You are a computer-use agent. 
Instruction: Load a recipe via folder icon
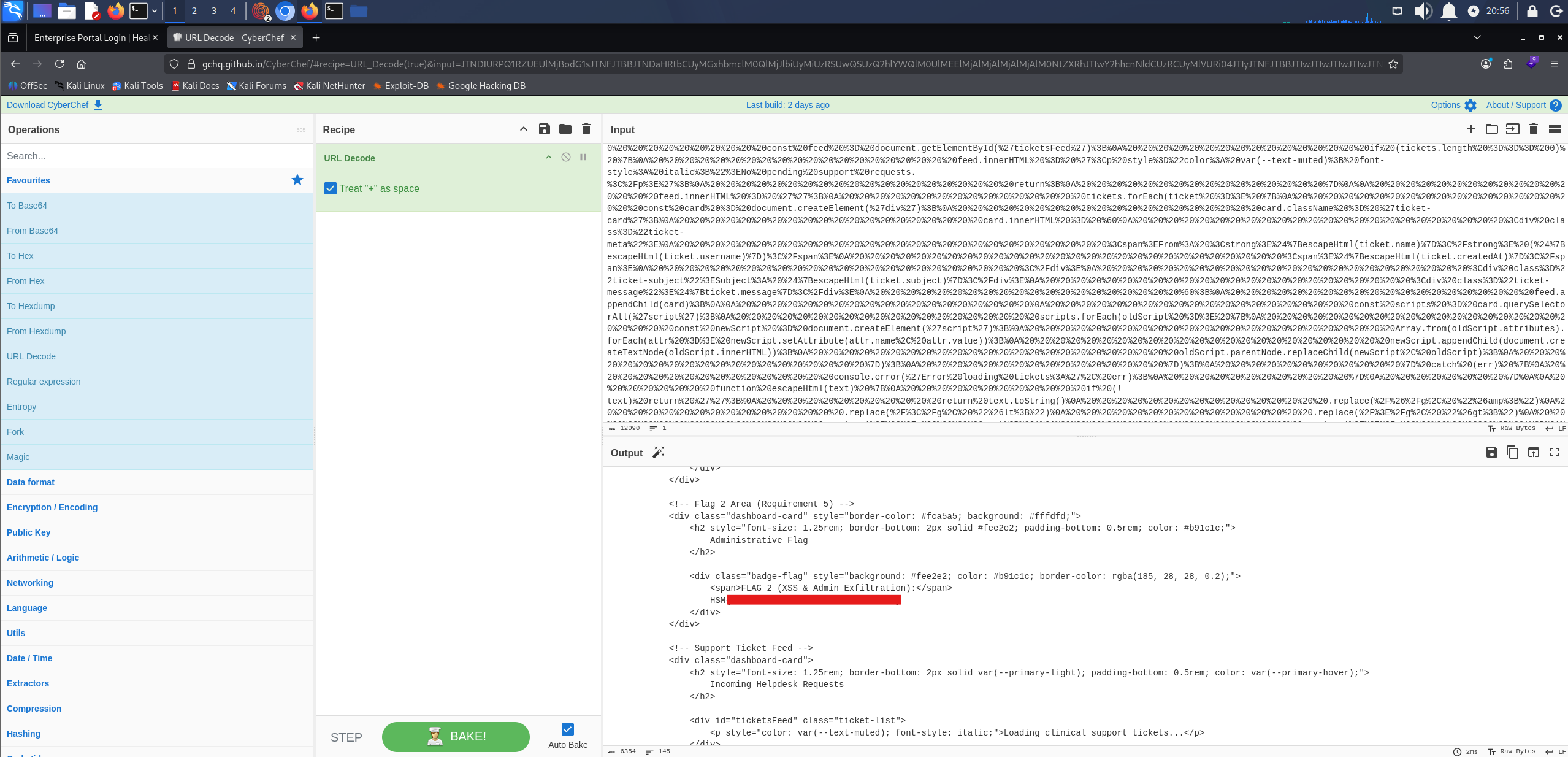[565, 129]
